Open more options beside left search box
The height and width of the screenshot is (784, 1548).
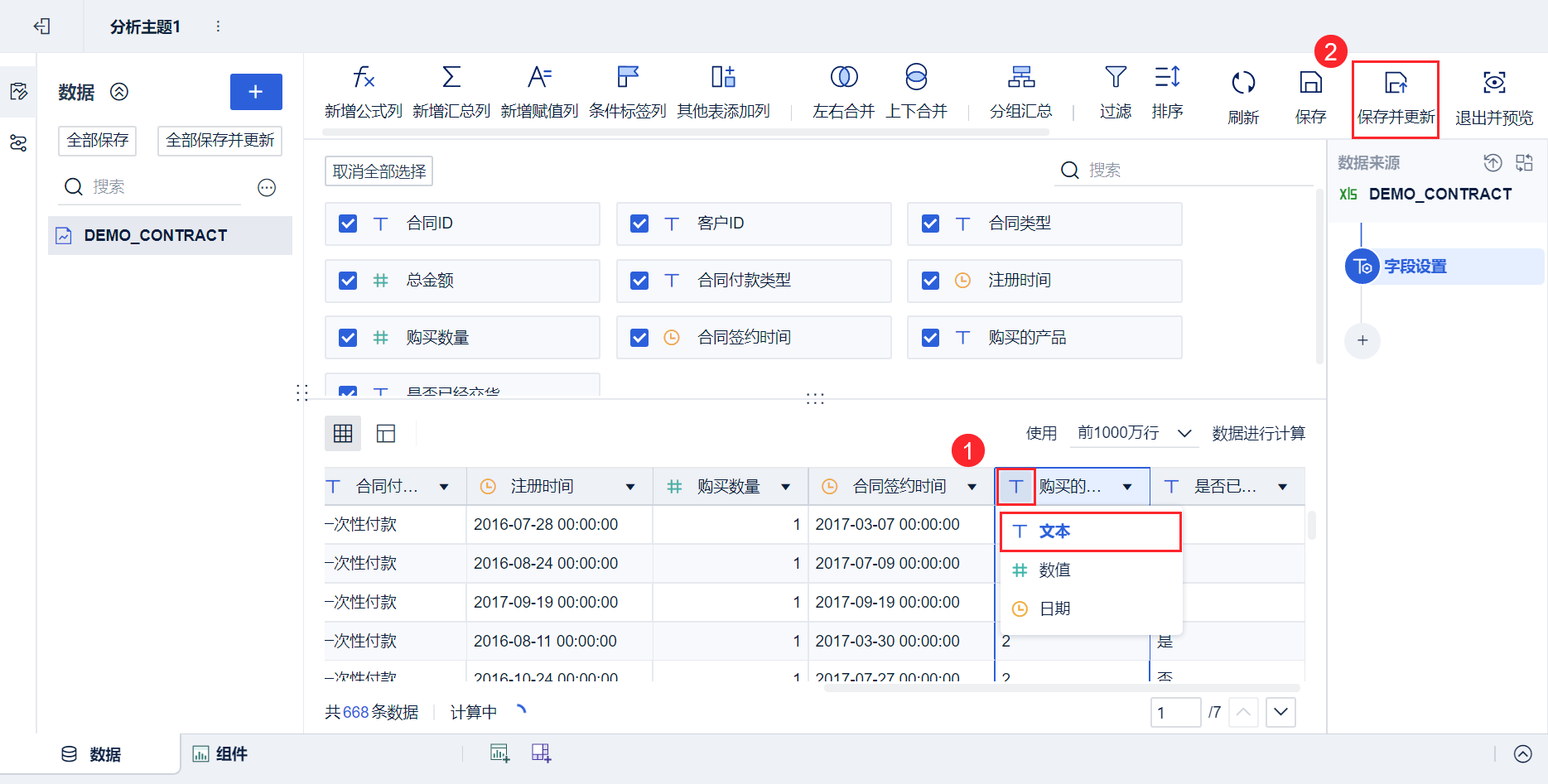pos(267,188)
